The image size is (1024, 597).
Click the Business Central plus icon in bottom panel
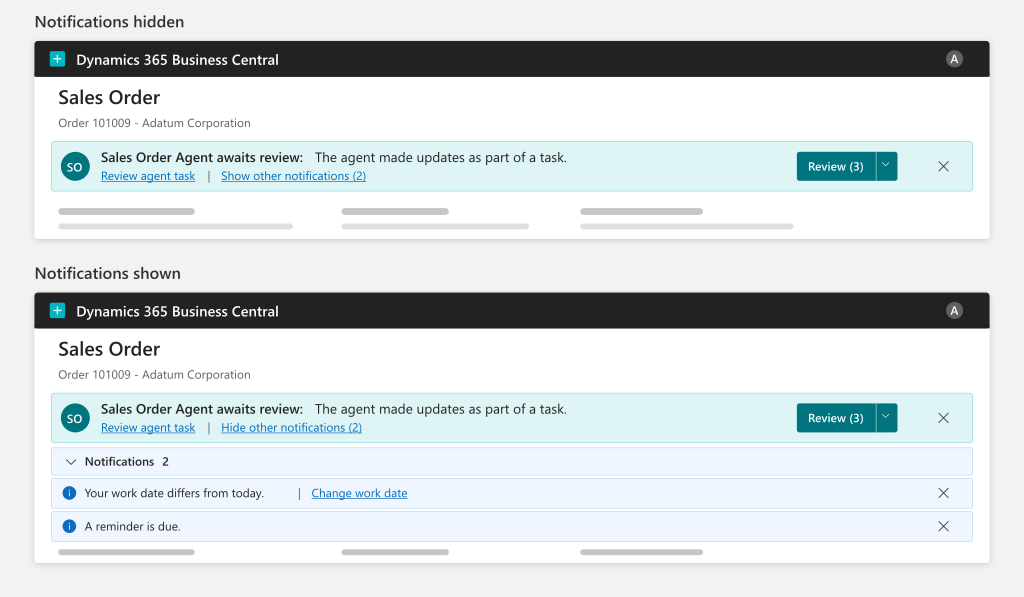click(57, 311)
